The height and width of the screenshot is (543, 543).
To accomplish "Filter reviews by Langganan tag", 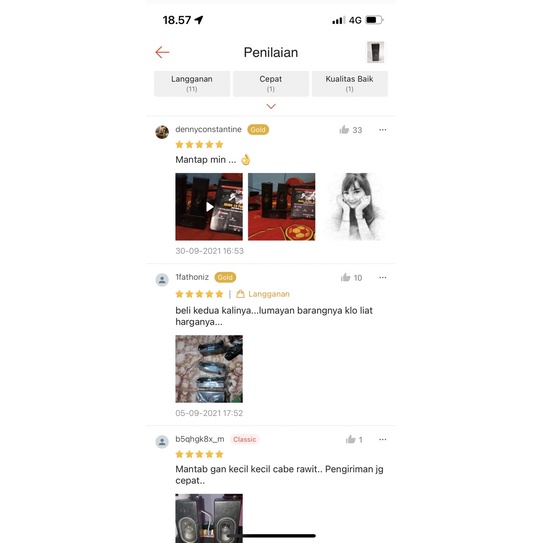I will pyautogui.click(x=192, y=83).
